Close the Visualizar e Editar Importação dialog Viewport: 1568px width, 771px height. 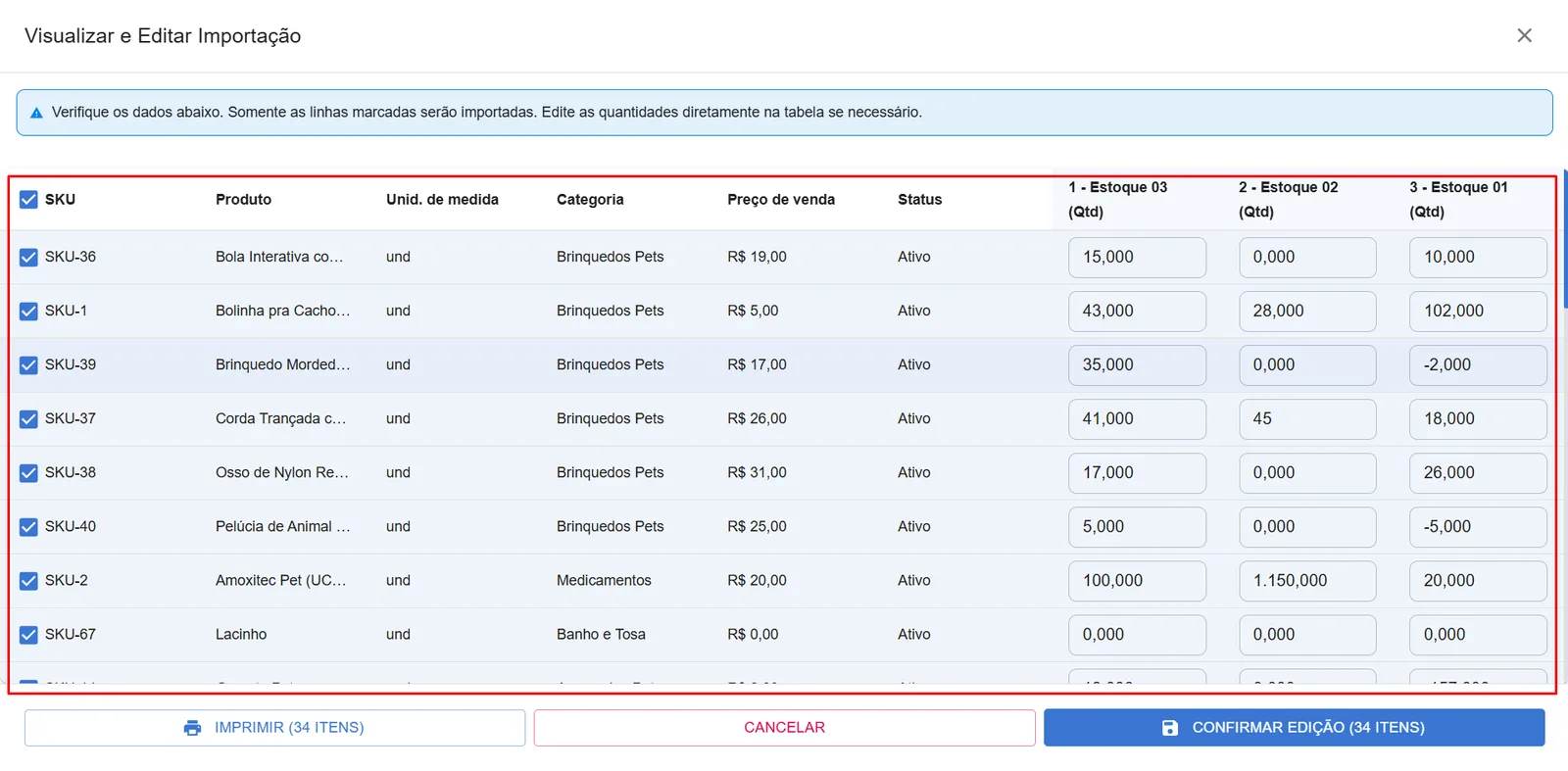[x=1524, y=35]
